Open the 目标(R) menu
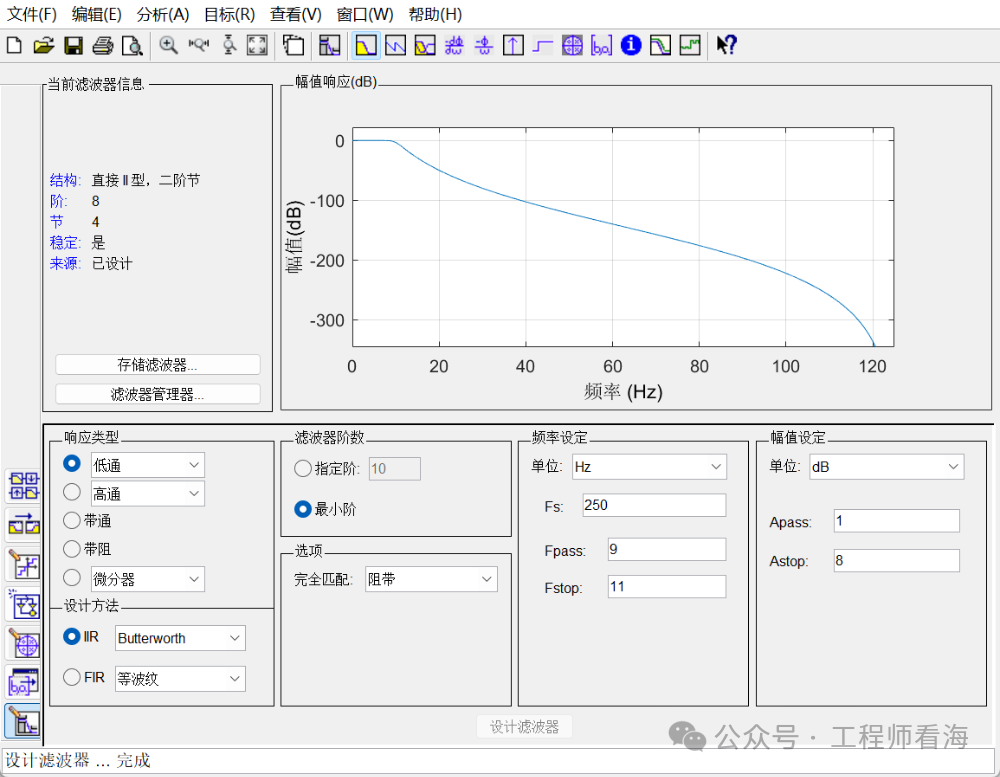Image resolution: width=1000 pixels, height=777 pixels. point(230,14)
